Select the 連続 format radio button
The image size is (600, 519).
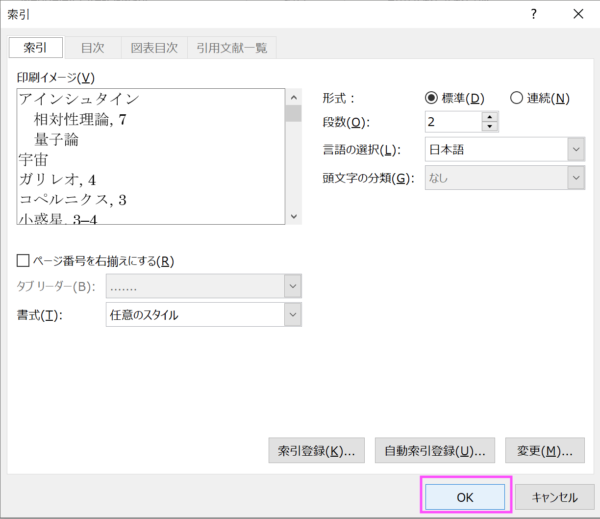coord(516,98)
